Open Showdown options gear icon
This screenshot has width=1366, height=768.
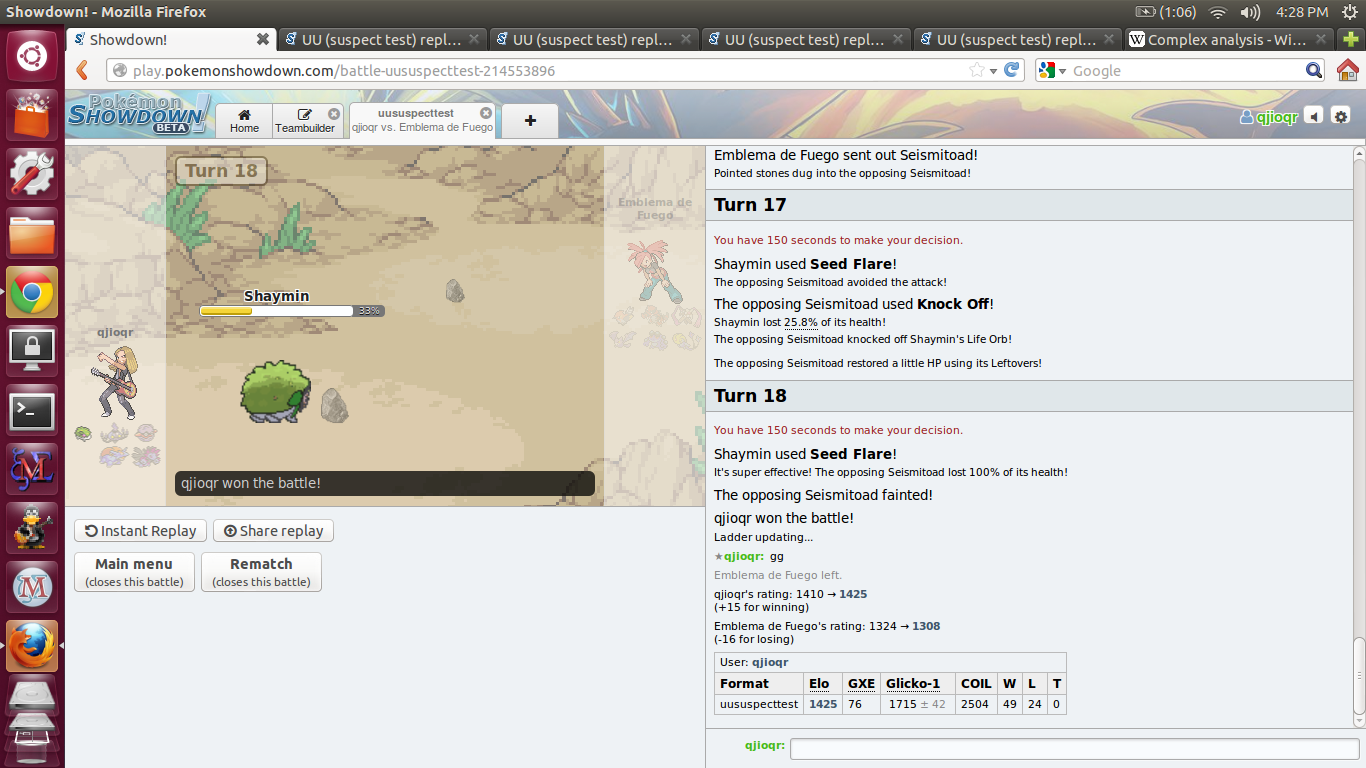click(1341, 116)
